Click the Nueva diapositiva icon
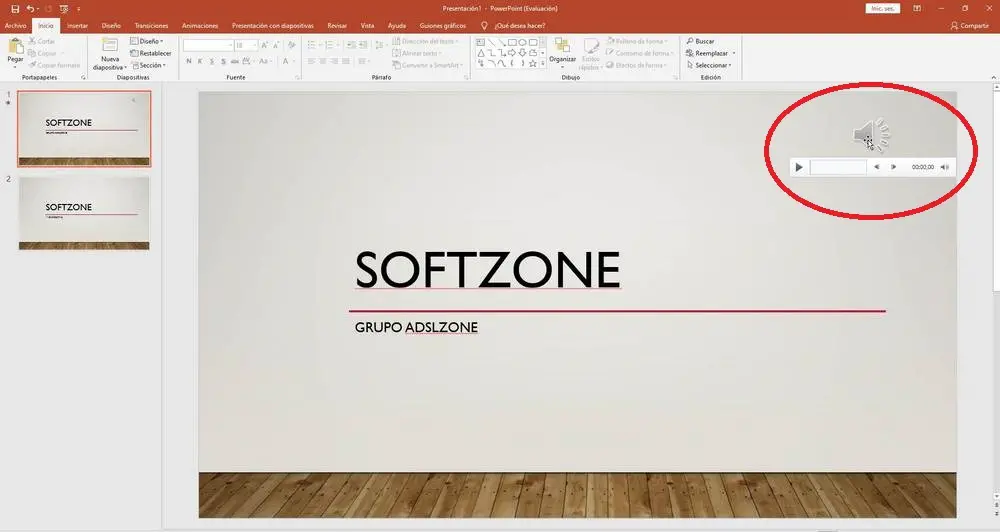The height and width of the screenshot is (532, 1000). pos(110,45)
